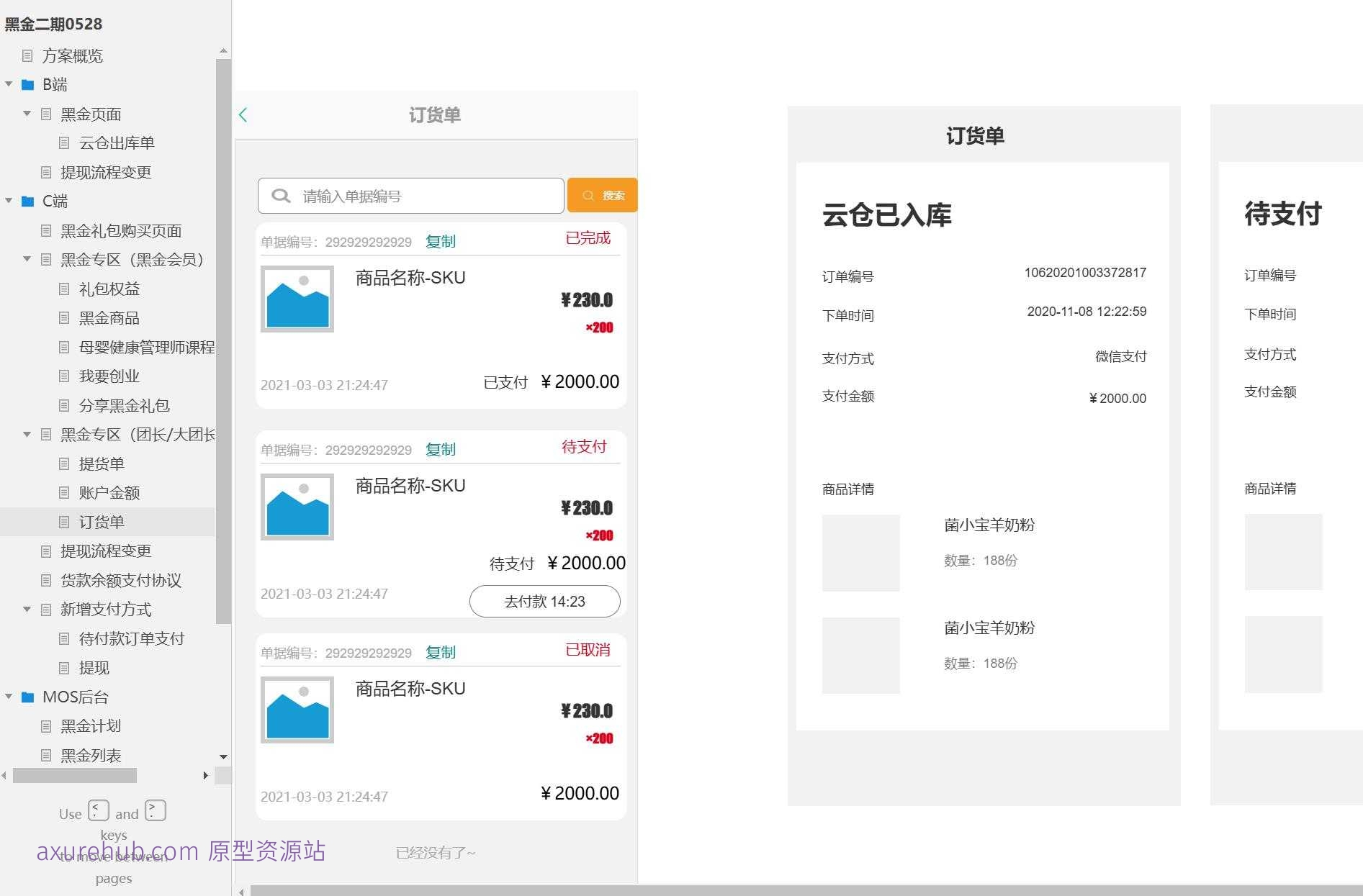Click the folder icon beside MOS后台
This screenshot has width=1363, height=896.
[x=27, y=697]
